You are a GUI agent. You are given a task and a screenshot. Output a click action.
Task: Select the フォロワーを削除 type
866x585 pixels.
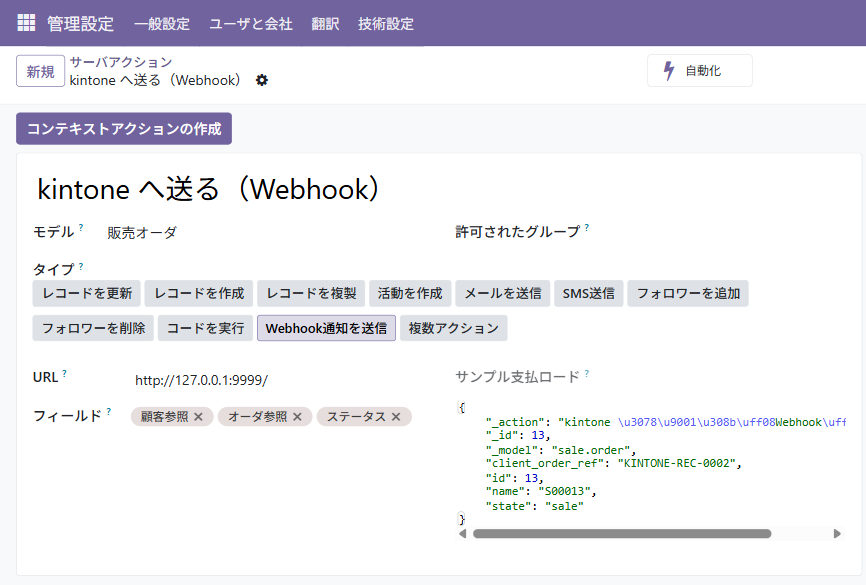tap(93, 328)
